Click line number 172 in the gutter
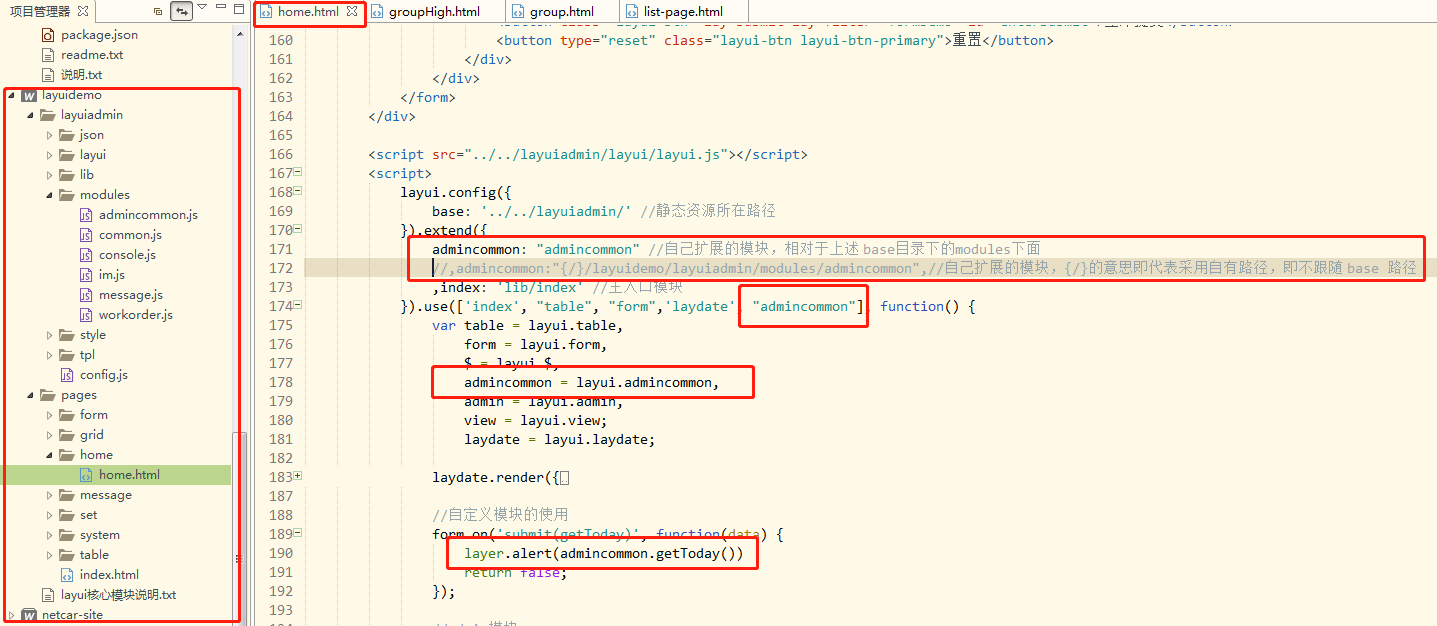The width and height of the screenshot is (1437, 626). (x=281, y=268)
